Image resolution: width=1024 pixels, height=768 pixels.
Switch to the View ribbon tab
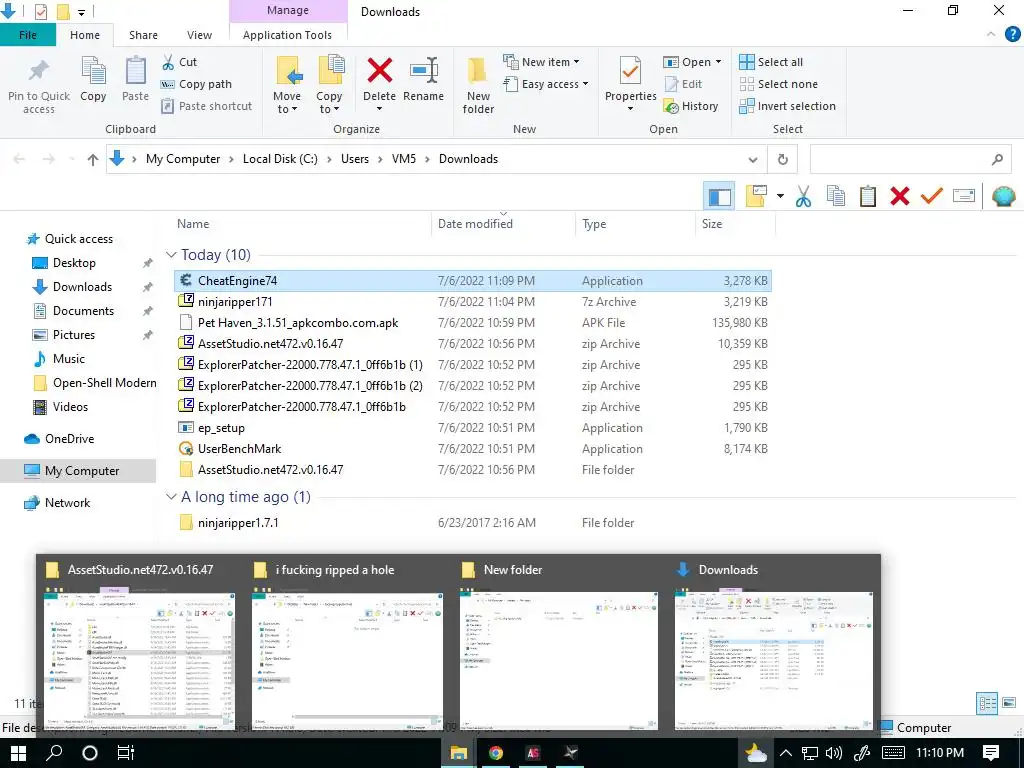pyautogui.click(x=199, y=35)
